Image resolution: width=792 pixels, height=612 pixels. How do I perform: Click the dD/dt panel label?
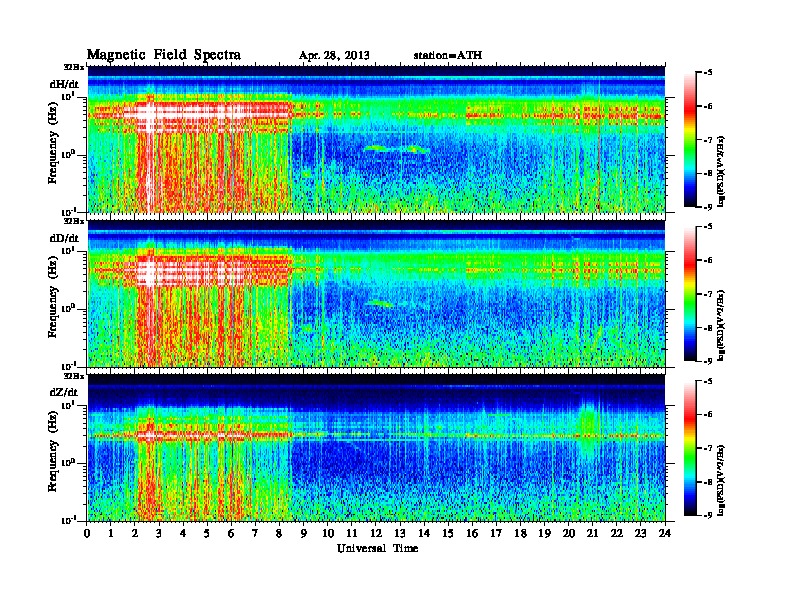coord(64,238)
